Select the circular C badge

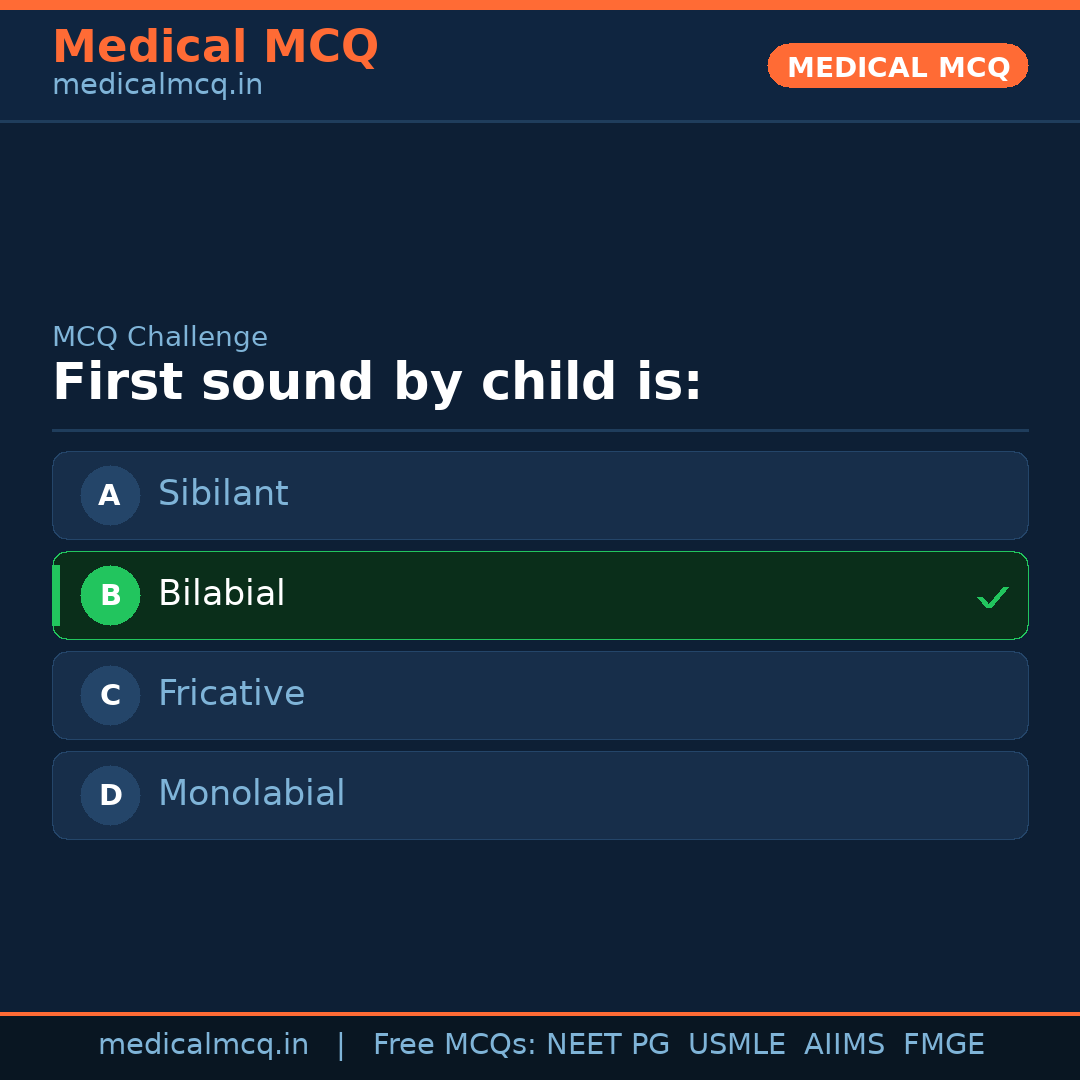(110, 695)
